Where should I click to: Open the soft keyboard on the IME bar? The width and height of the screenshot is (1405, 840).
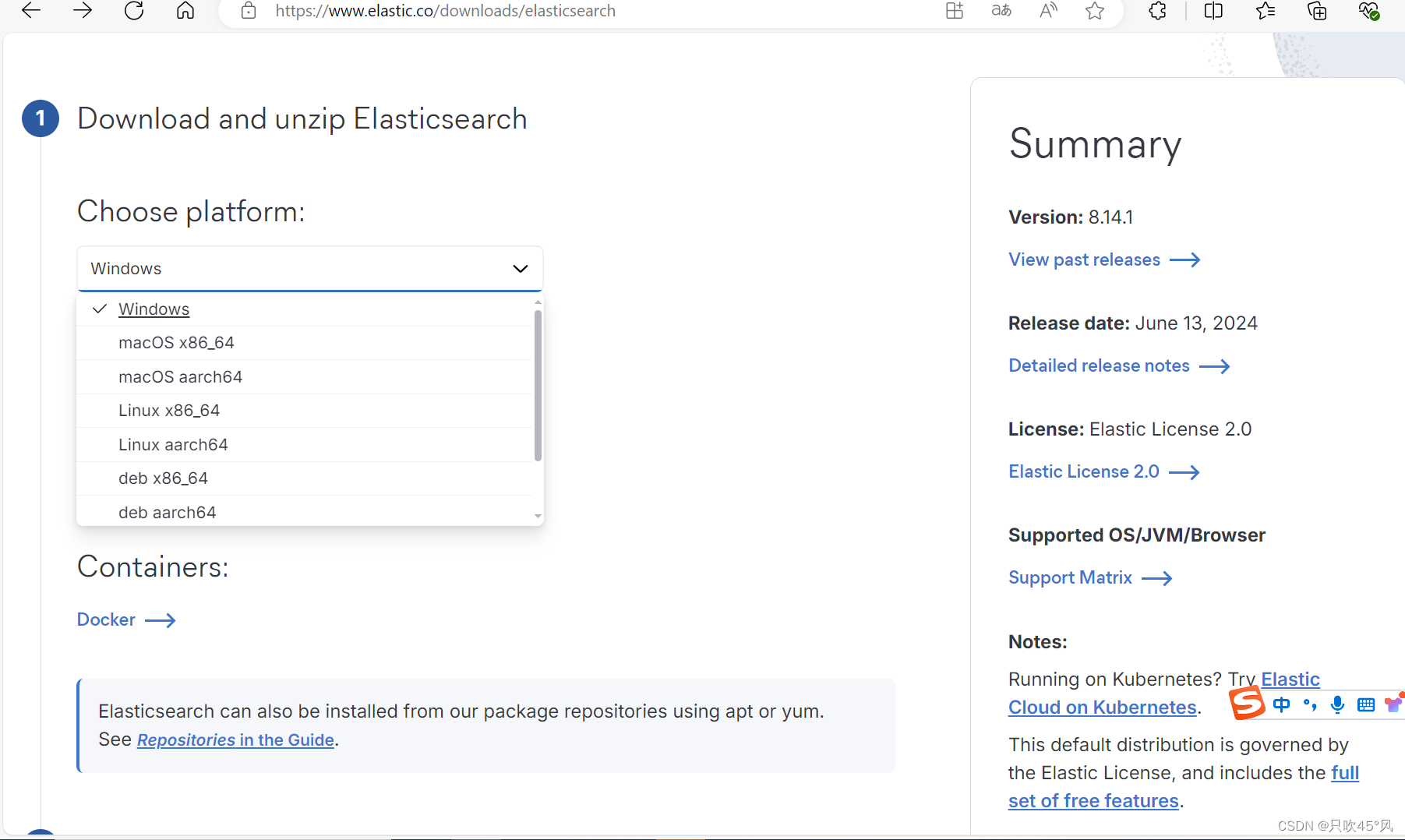(1366, 705)
